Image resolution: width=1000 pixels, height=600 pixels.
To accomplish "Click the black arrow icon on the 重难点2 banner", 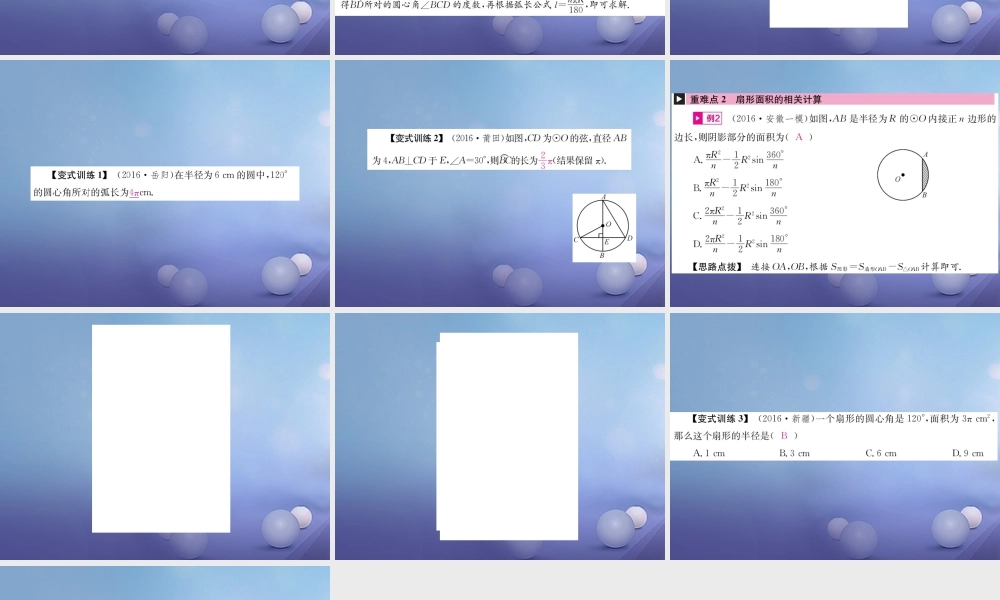I will 678,99.
